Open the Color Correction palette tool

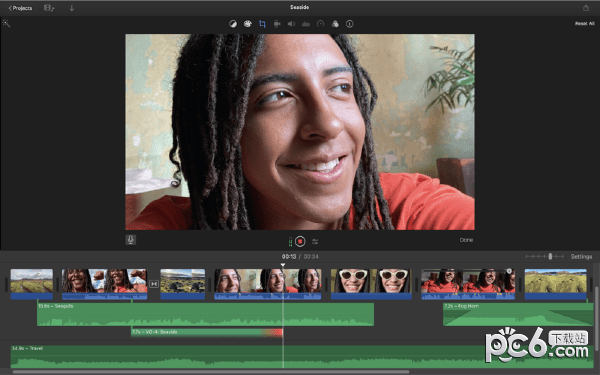pyautogui.click(x=248, y=24)
